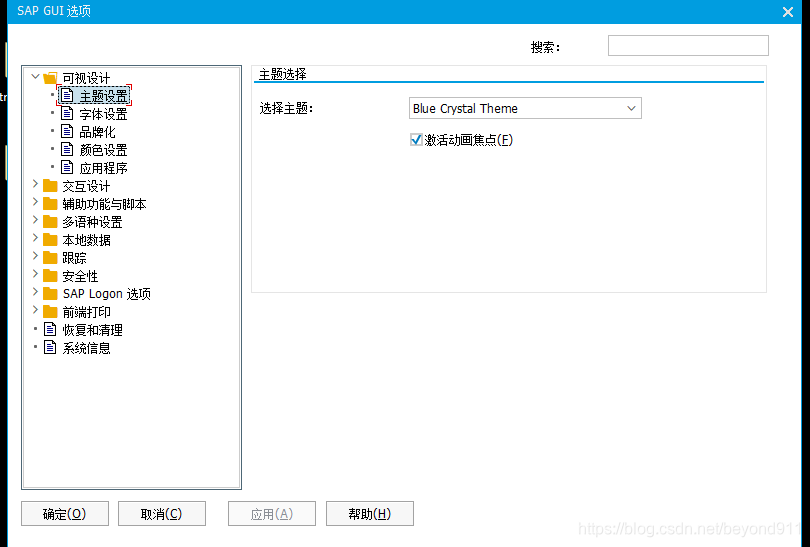810x547 pixels.
Task: Click the document icon beside 应用程序
Action: pyautogui.click(x=67, y=167)
